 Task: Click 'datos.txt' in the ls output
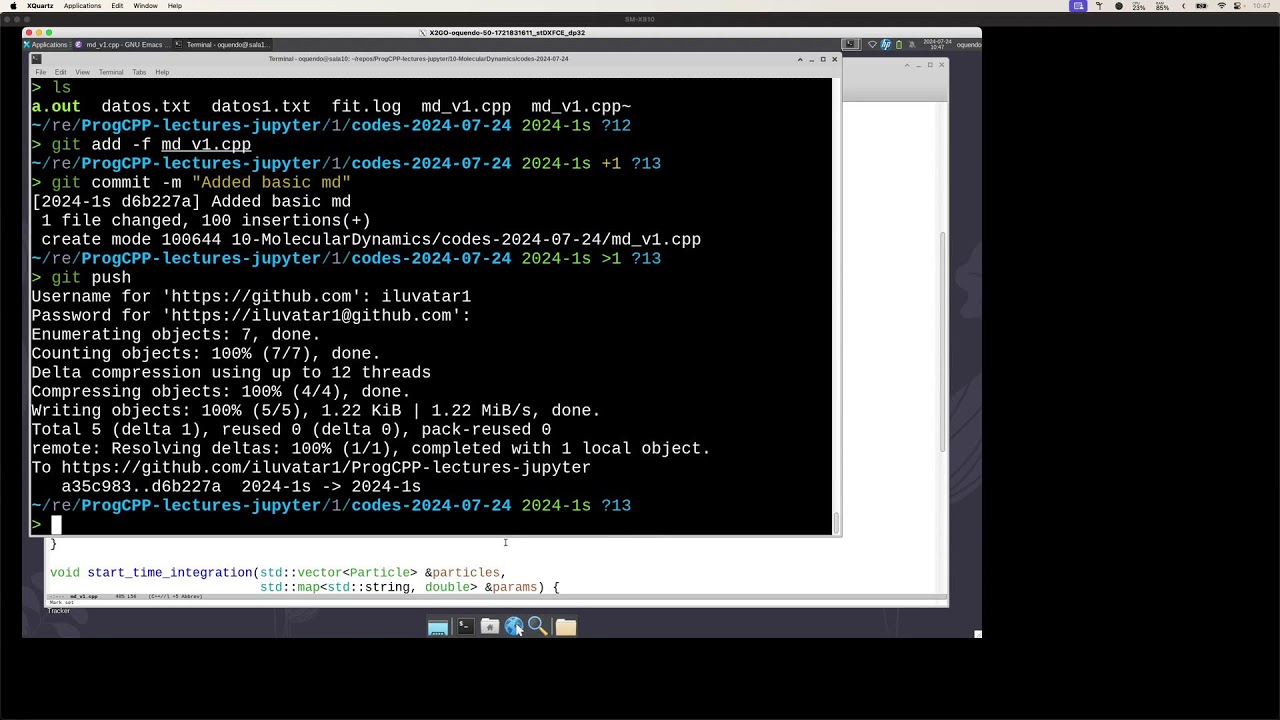coord(146,107)
